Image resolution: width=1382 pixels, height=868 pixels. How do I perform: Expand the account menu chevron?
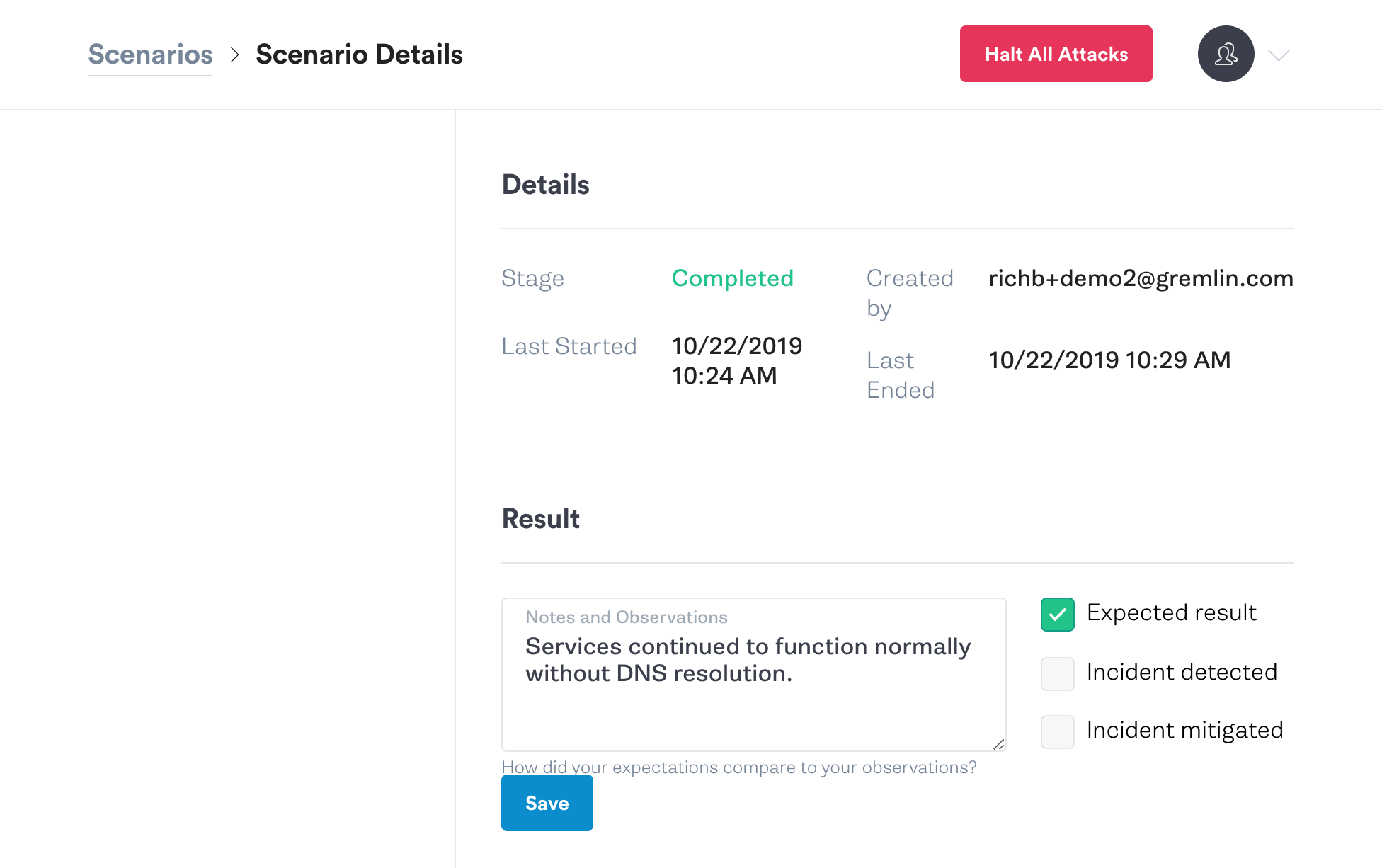tap(1279, 55)
